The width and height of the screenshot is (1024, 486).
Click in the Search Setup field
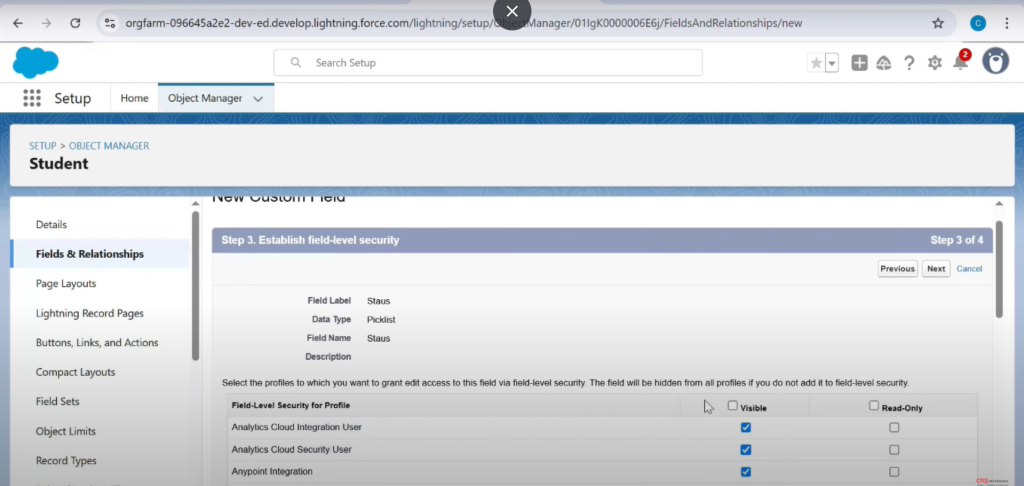(488, 63)
